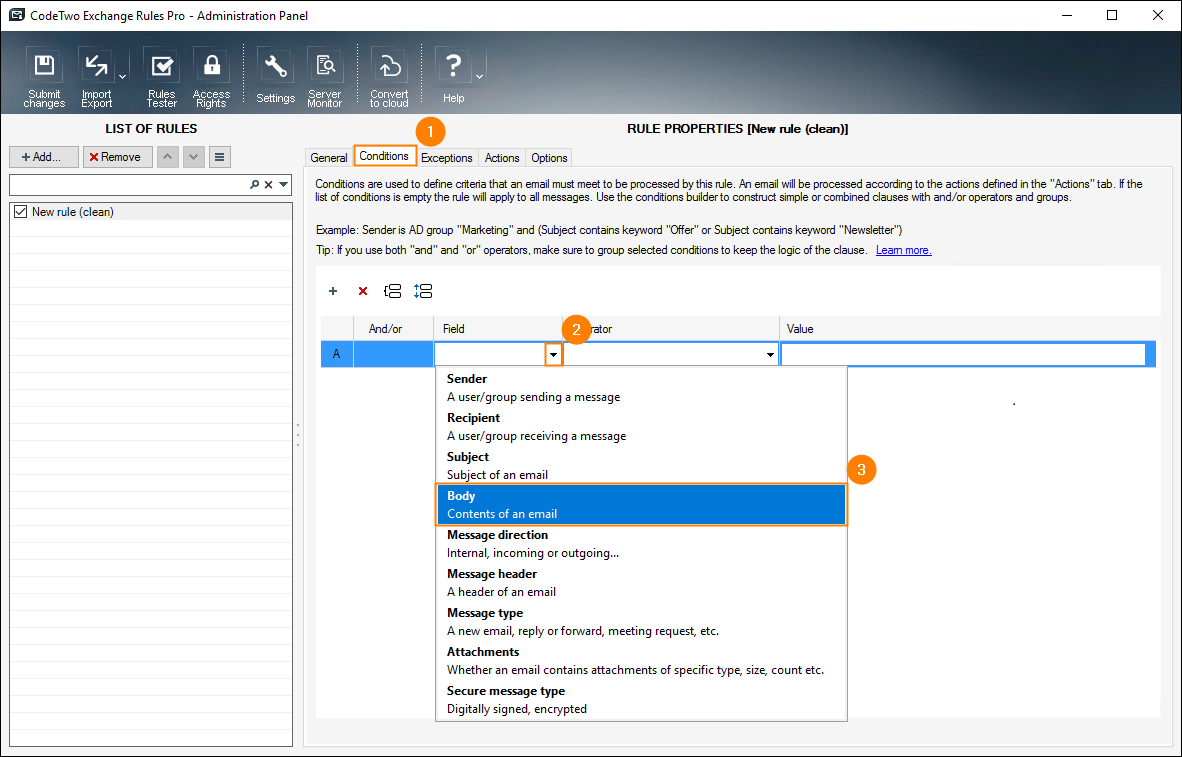Switch to the Options tab
The height and width of the screenshot is (757, 1182).
(549, 158)
